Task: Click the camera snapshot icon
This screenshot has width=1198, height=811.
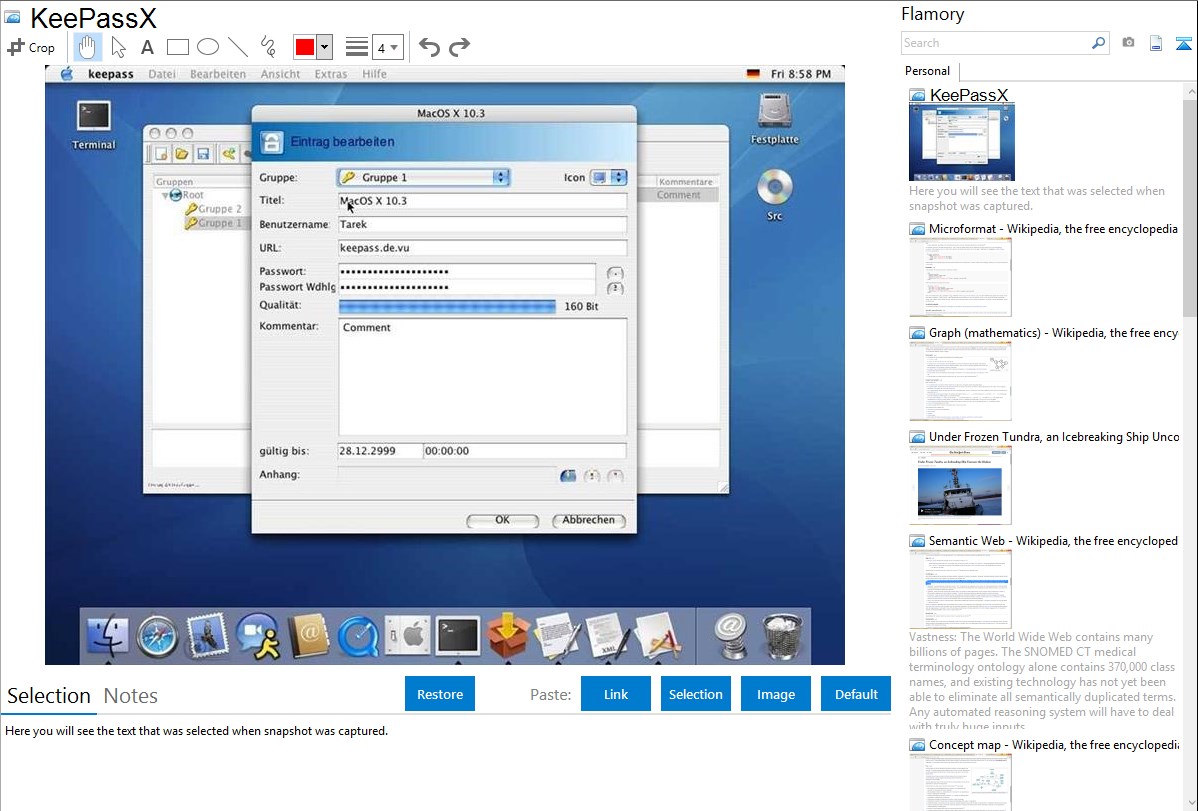Action: pyautogui.click(x=1128, y=43)
